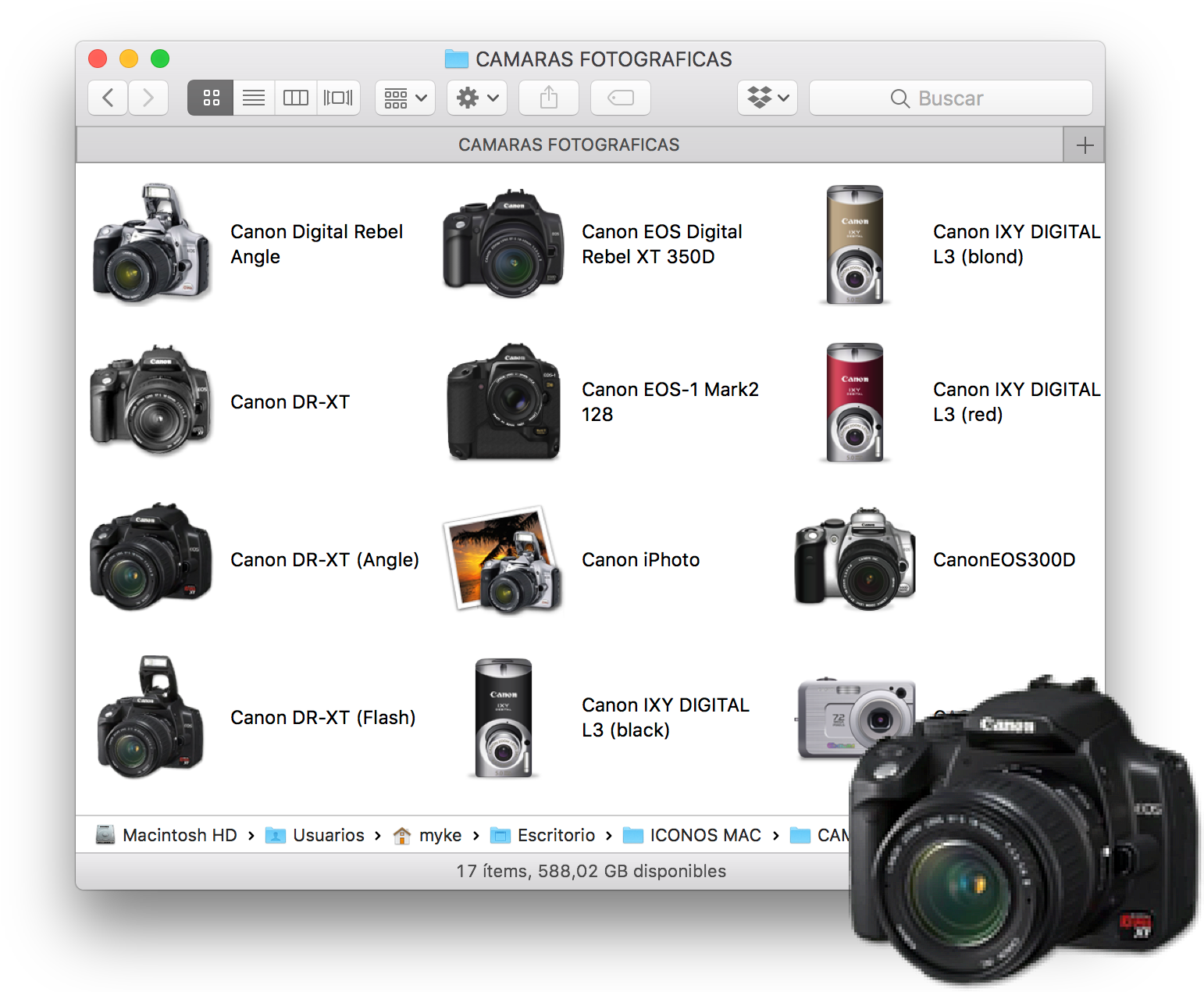Image resolution: width=1204 pixels, height=992 pixels.
Task: Open the item arrangement dropdown
Action: click(405, 98)
